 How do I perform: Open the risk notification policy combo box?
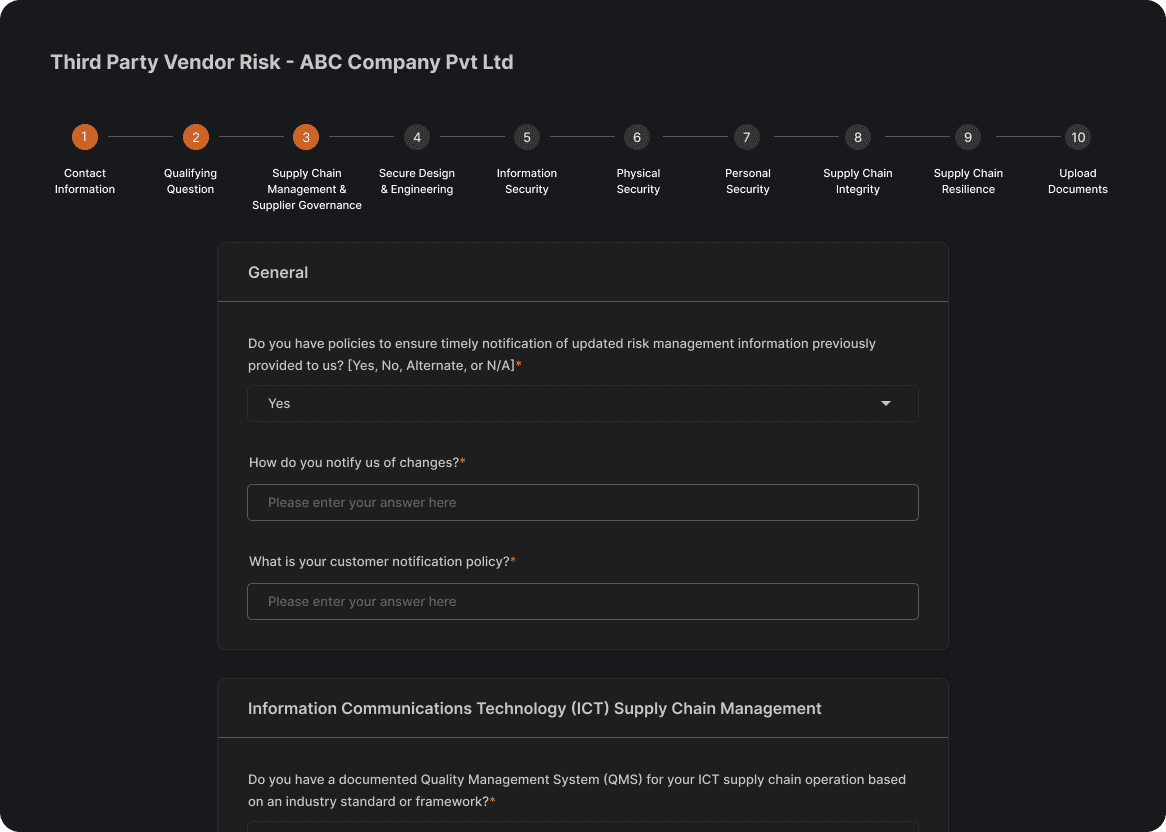point(583,404)
